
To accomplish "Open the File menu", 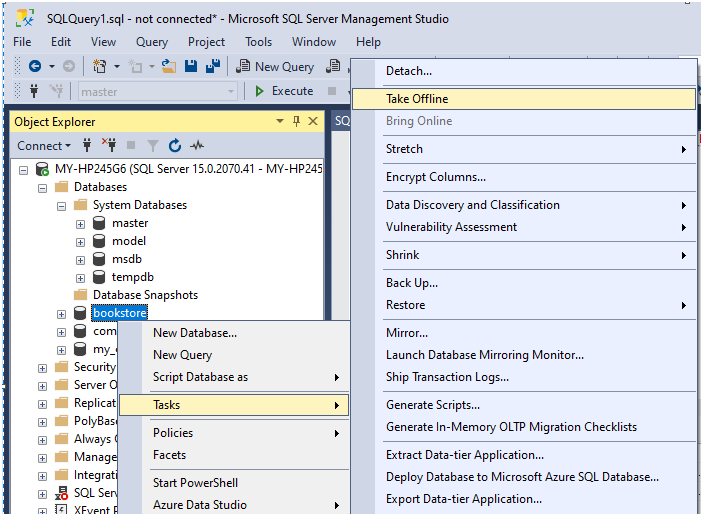I will point(22,42).
